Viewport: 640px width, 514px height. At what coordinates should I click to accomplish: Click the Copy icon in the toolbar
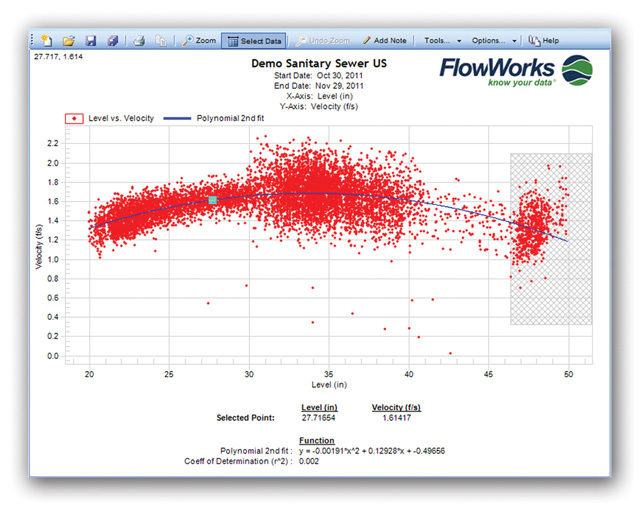click(161, 40)
